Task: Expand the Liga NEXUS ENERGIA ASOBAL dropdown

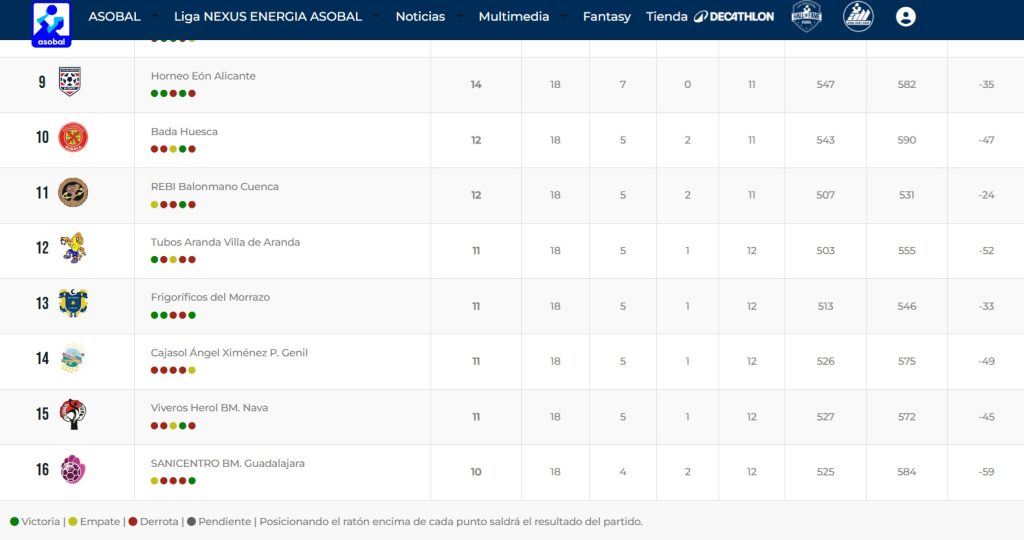Action: (277, 17)
